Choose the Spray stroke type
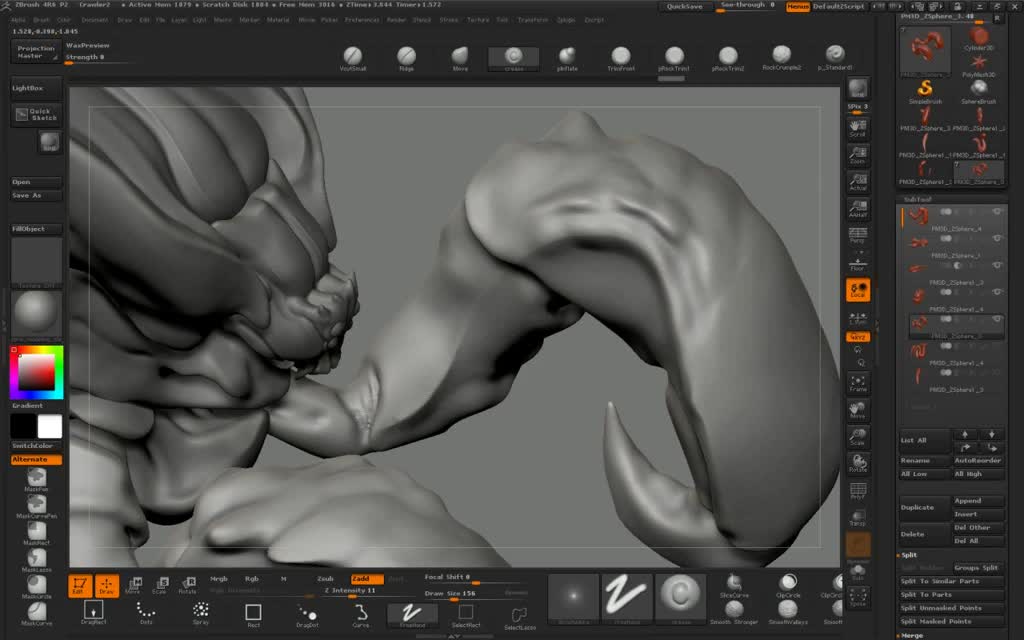The height and width of the screenshot is (640, 1024). (200, 613)
